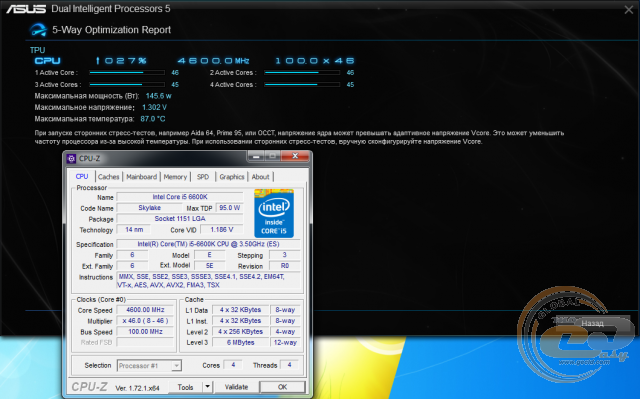Click the Code Name field Skylake

coord(149,208)
